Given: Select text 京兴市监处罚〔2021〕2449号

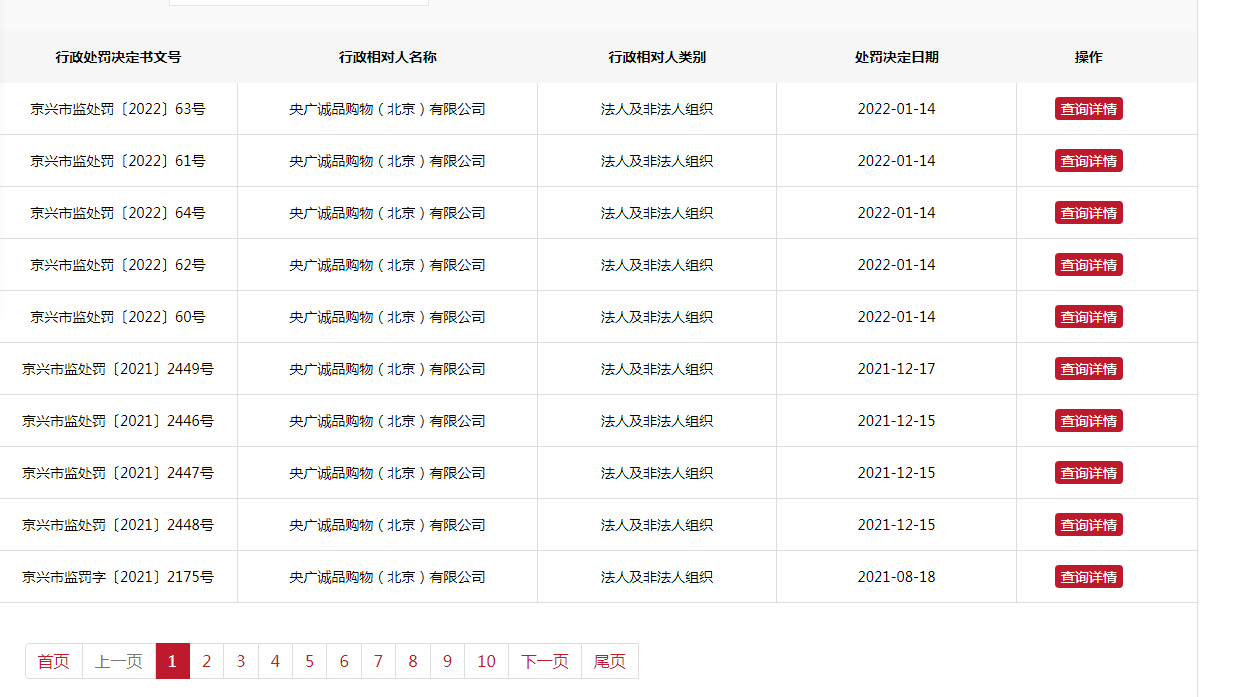Looking at the screenshot, I should click(x=118, y=369).
